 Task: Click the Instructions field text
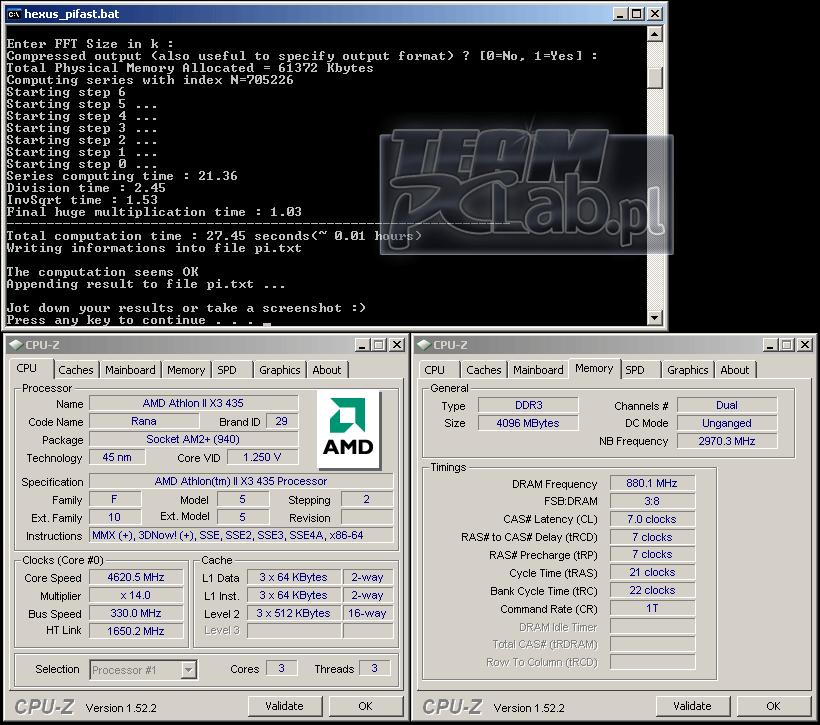point(241,535)
